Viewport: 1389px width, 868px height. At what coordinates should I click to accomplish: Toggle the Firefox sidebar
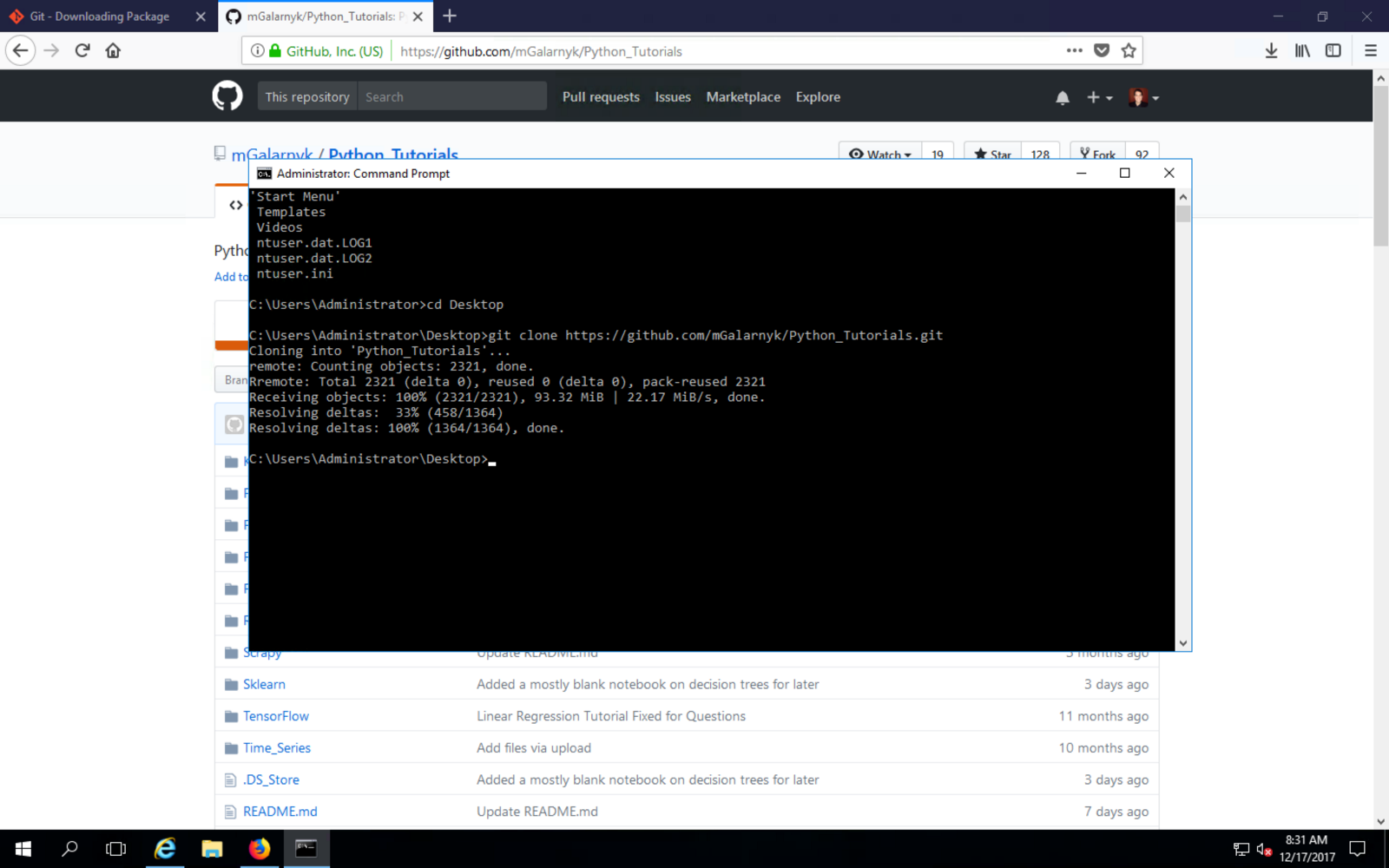tap(1333, 50)
